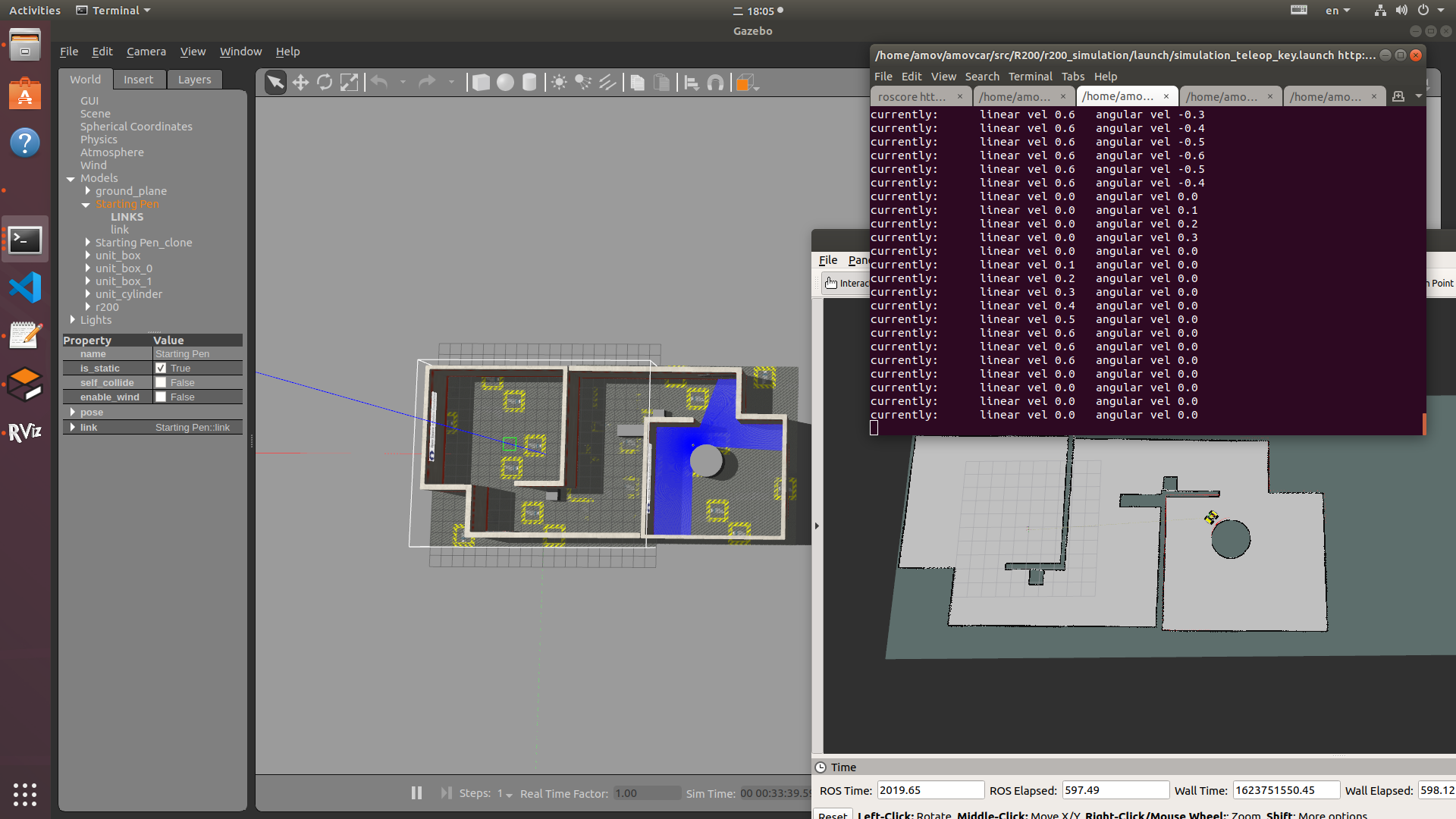Activate the scale mode tool
The image size is (1456, 819).
tap(349, 82)
